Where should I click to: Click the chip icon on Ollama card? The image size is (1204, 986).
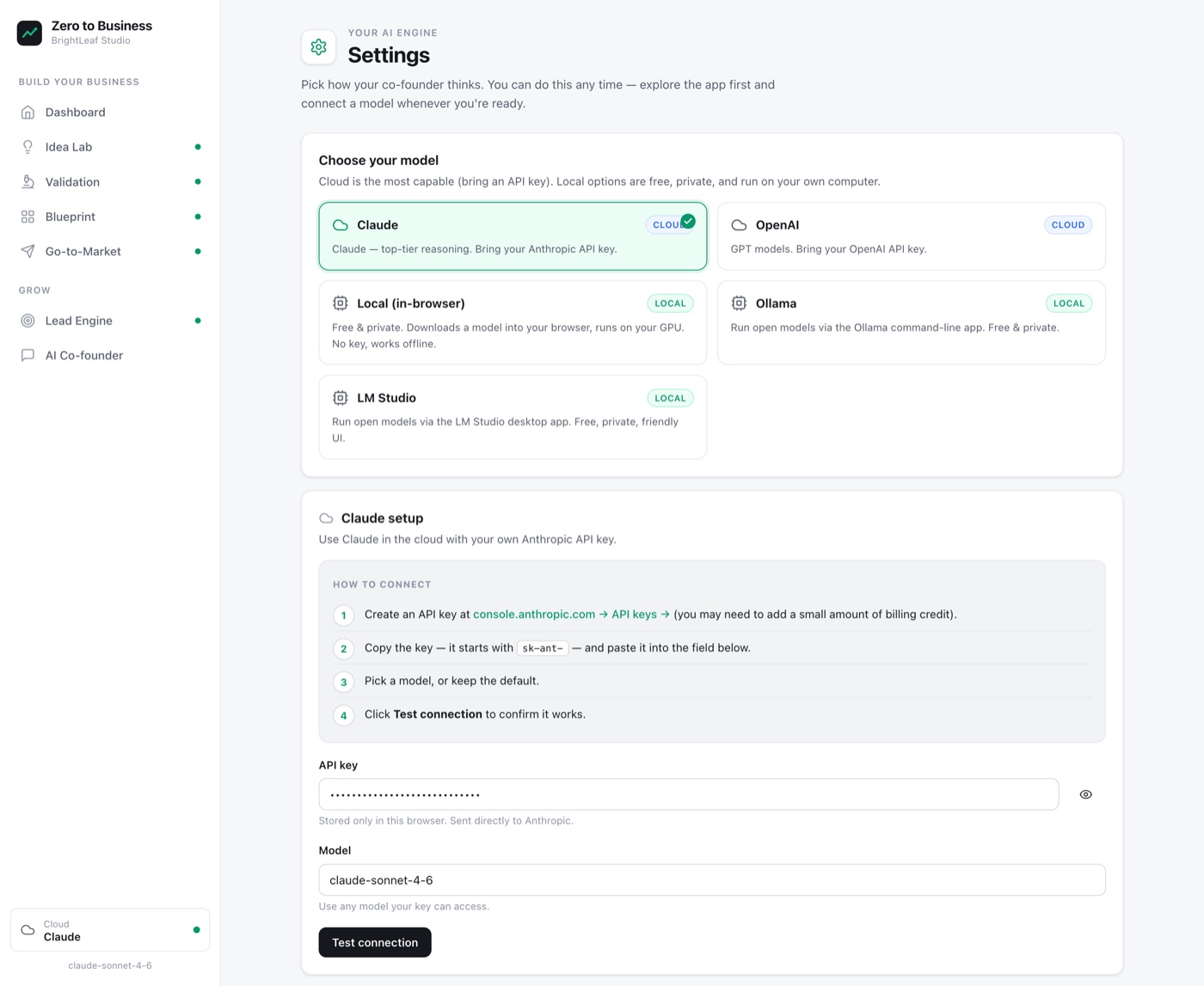coord(739,303)
